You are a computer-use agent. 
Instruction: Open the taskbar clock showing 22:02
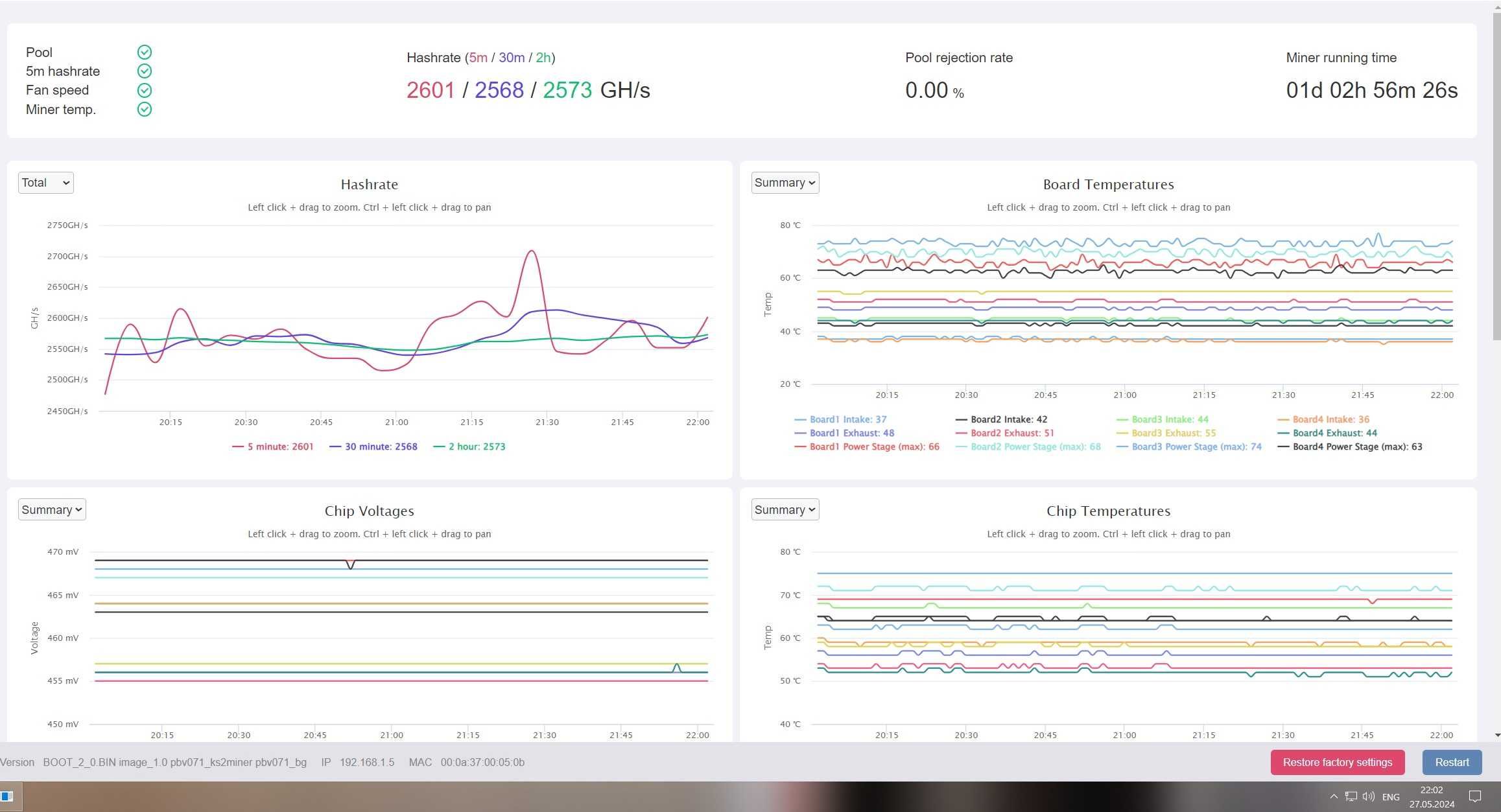point(1432,797)
